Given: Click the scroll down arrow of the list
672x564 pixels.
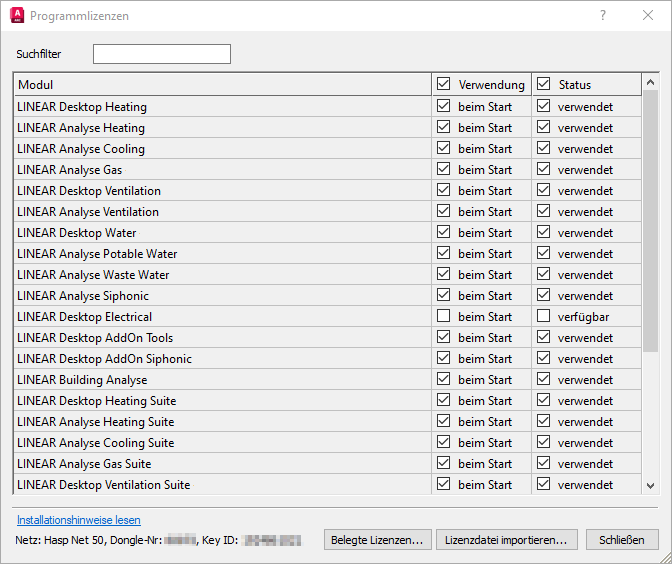Looking at the screenshot, I should [x=651, y=486].
